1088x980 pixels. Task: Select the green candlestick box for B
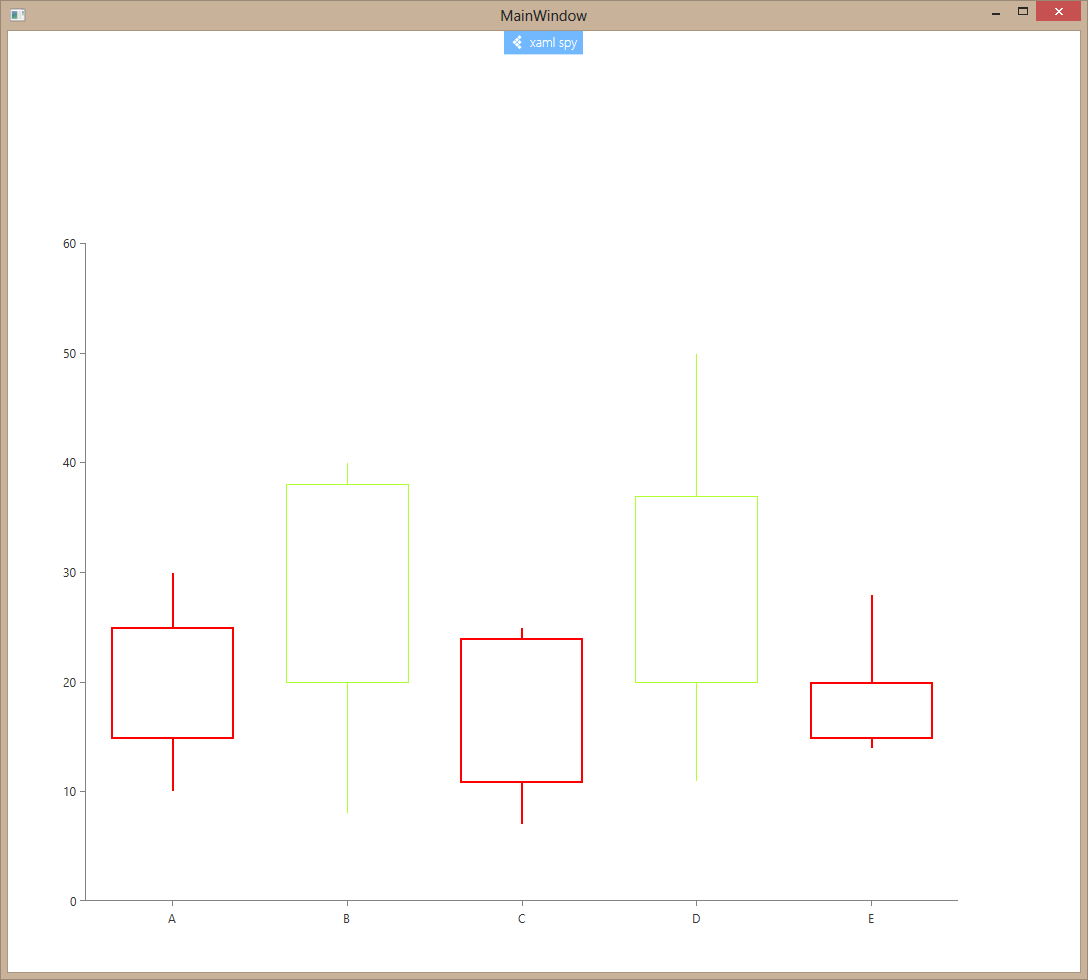(348, 584)
